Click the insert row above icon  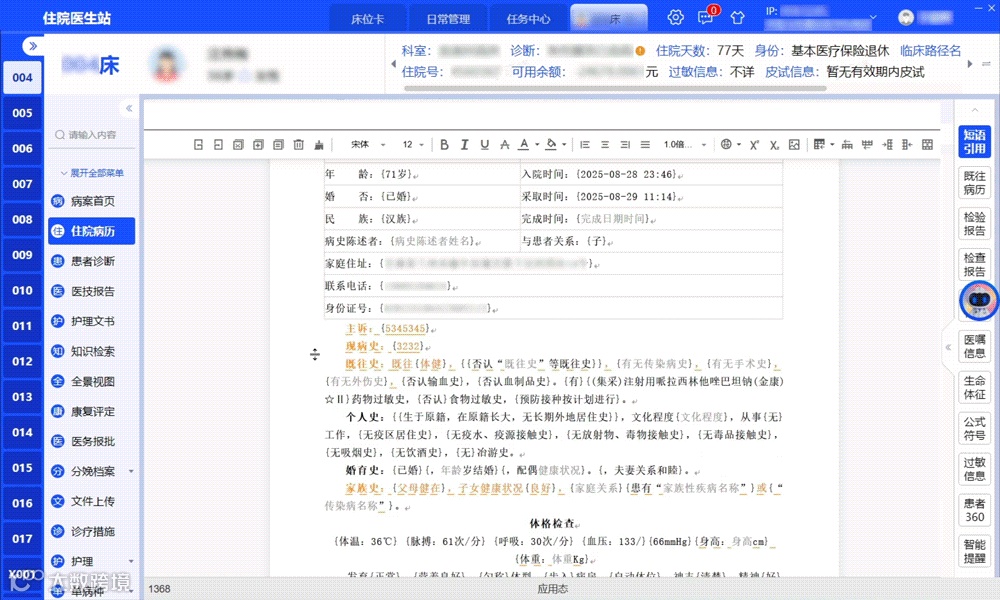coord(847,145)
